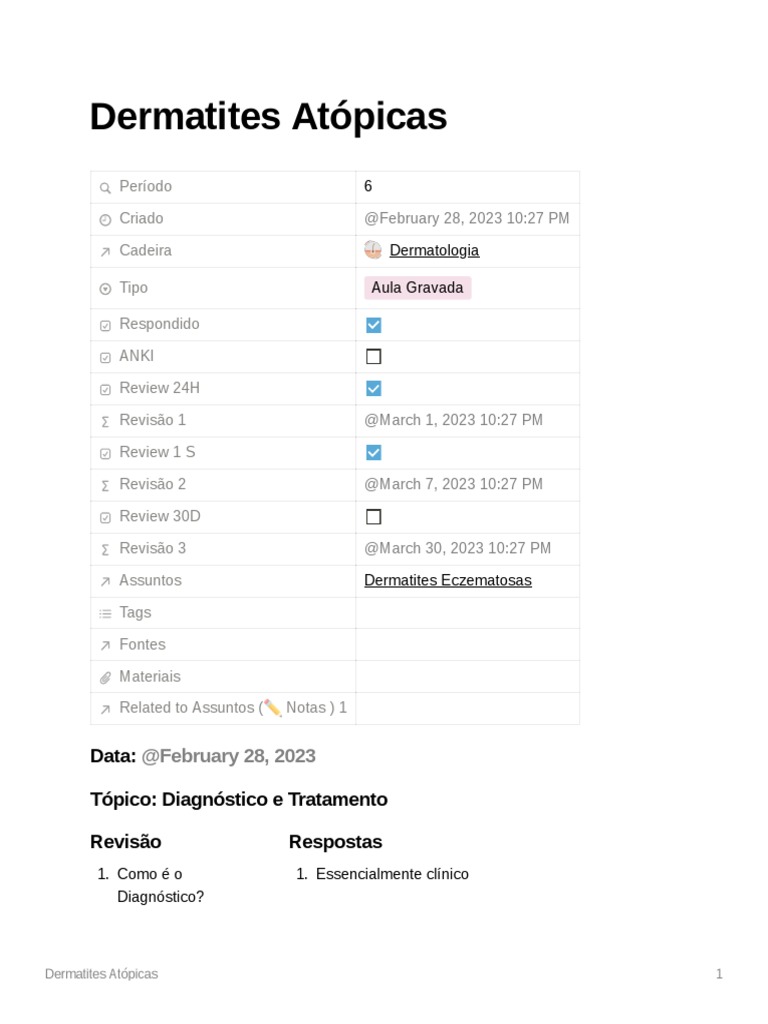Screen dimensions: 768x1024
Task: Click the list icon beside Tags
Action: (105, 613)
